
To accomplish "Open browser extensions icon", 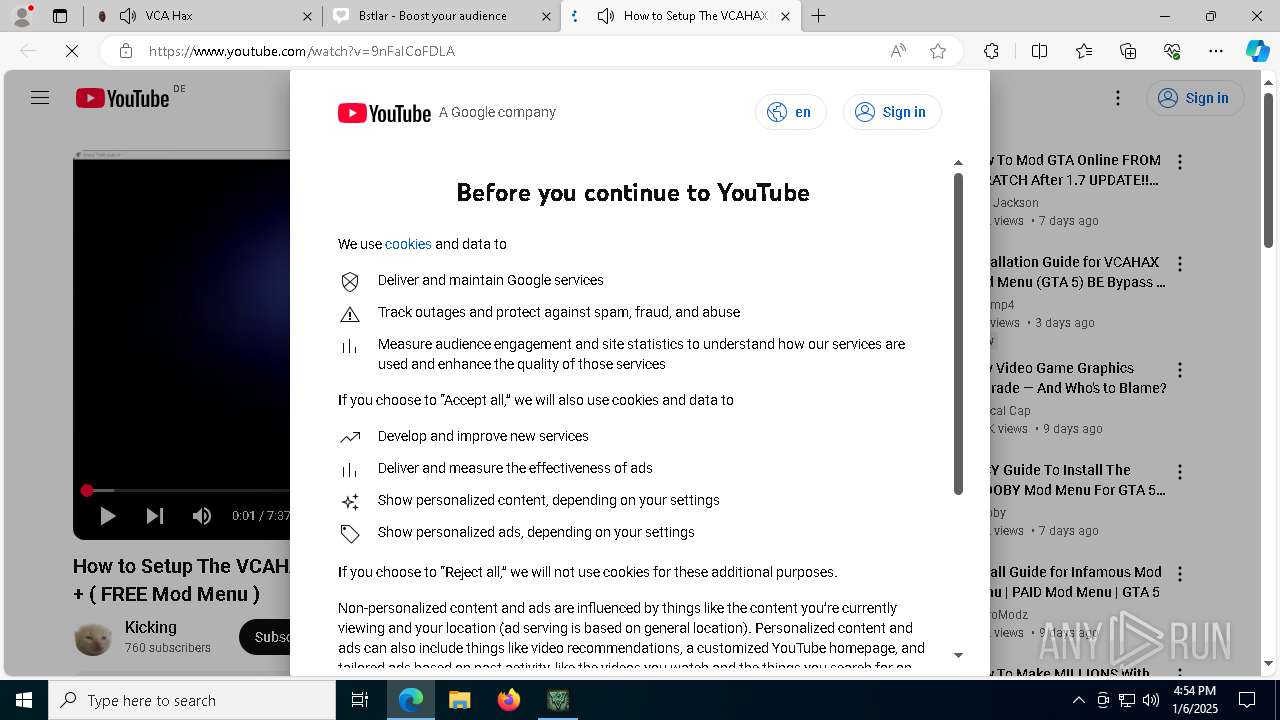I will point(991,51).
